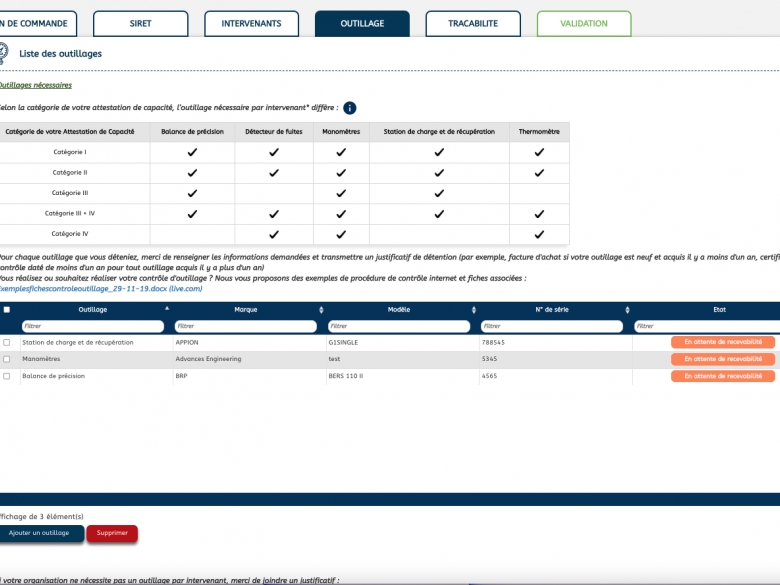
Task: Focus the Modèle filter field
Action: pos(399,326)
